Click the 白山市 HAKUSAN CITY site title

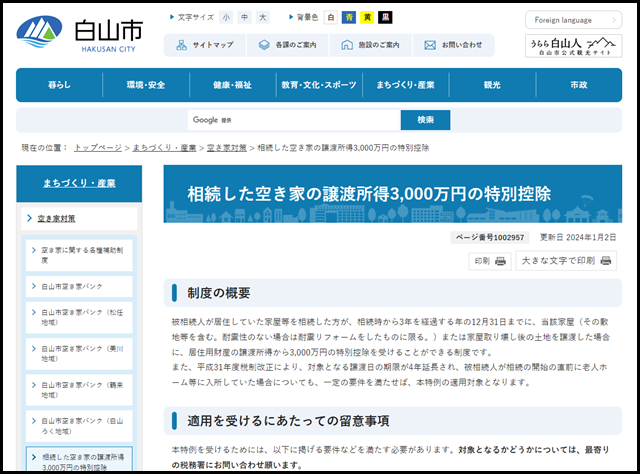coord(109,35)
